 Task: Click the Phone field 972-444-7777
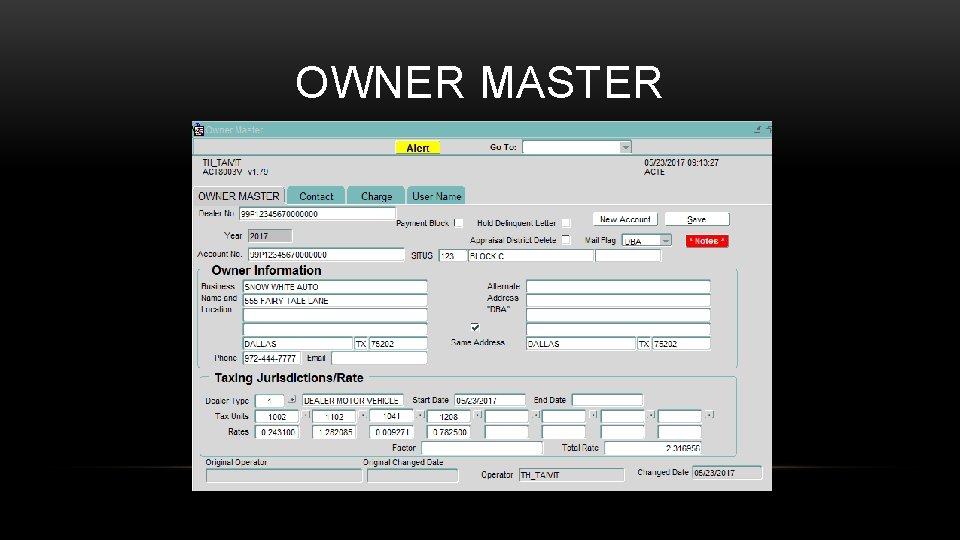click(272, 358)
